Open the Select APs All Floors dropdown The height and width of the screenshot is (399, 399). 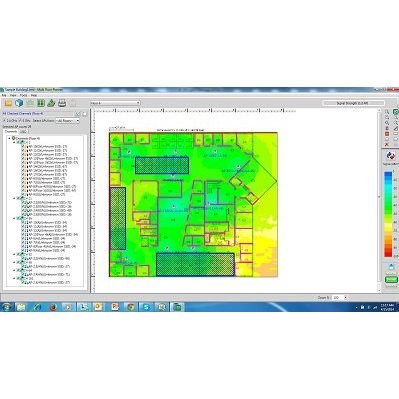[x=68, y=121]
